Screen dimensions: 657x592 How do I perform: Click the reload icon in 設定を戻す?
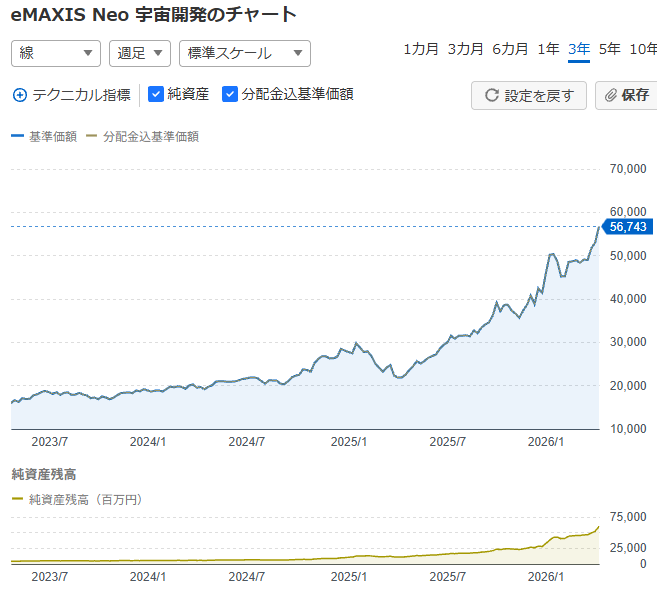(x=491, y=96)
